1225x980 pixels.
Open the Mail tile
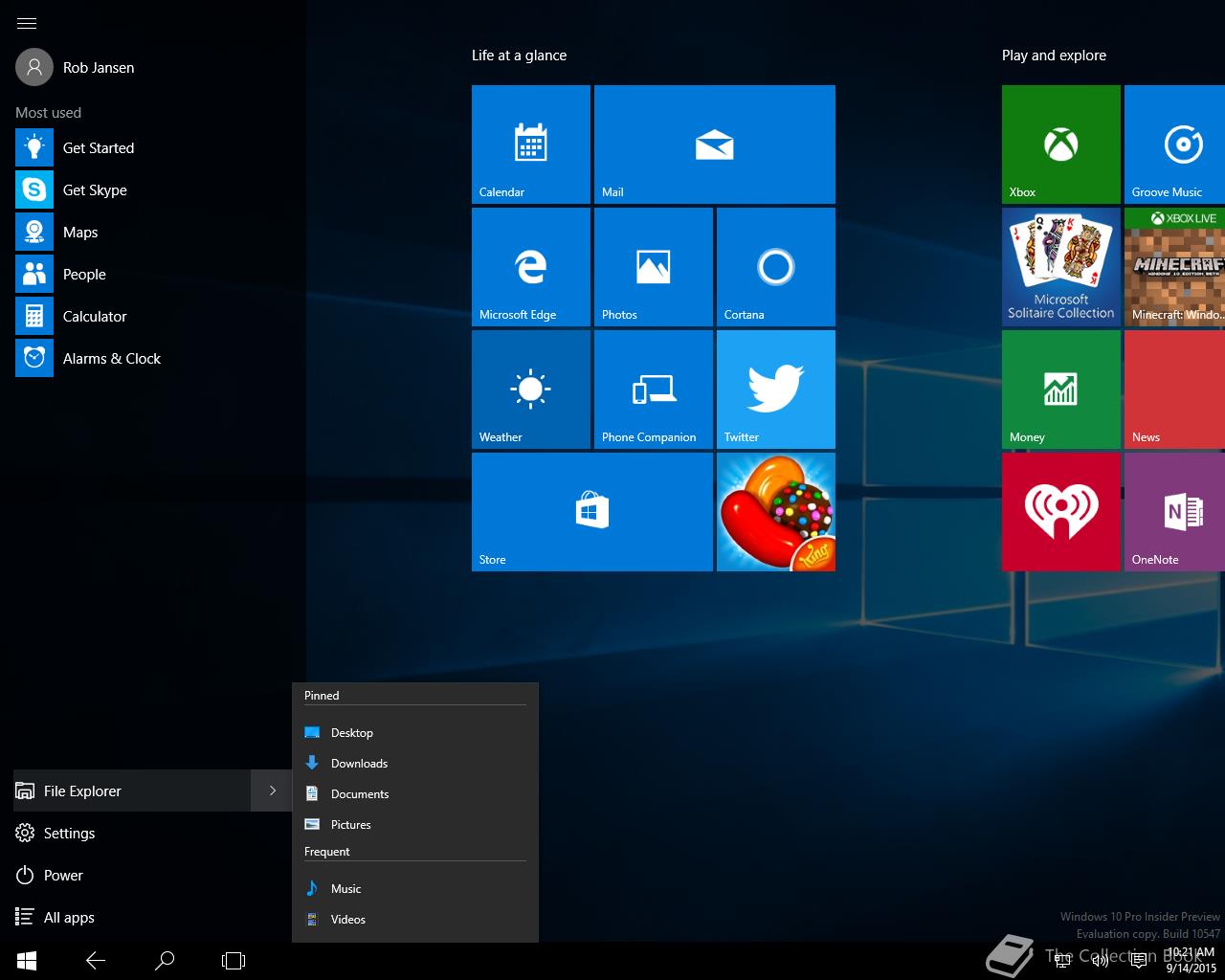tap(715, 145)
